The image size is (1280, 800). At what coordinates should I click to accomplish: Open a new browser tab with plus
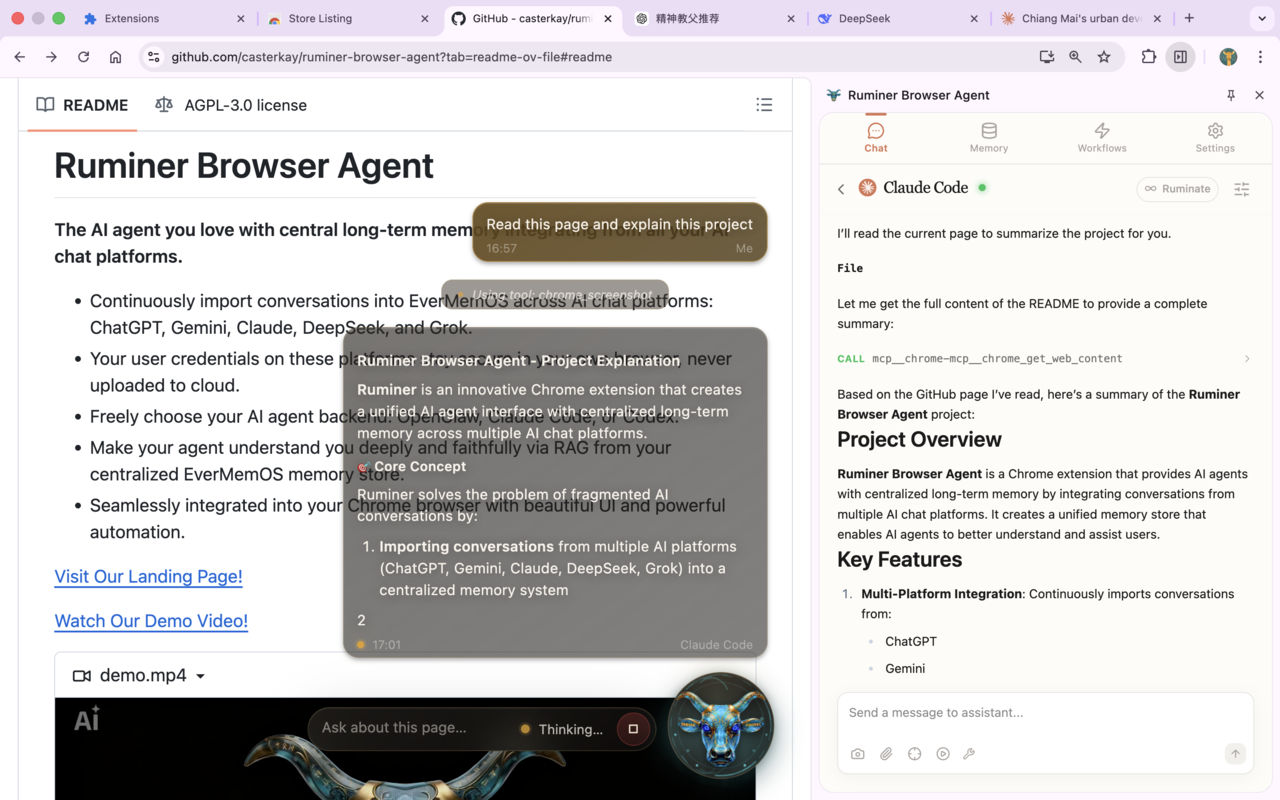(1189, 18)
